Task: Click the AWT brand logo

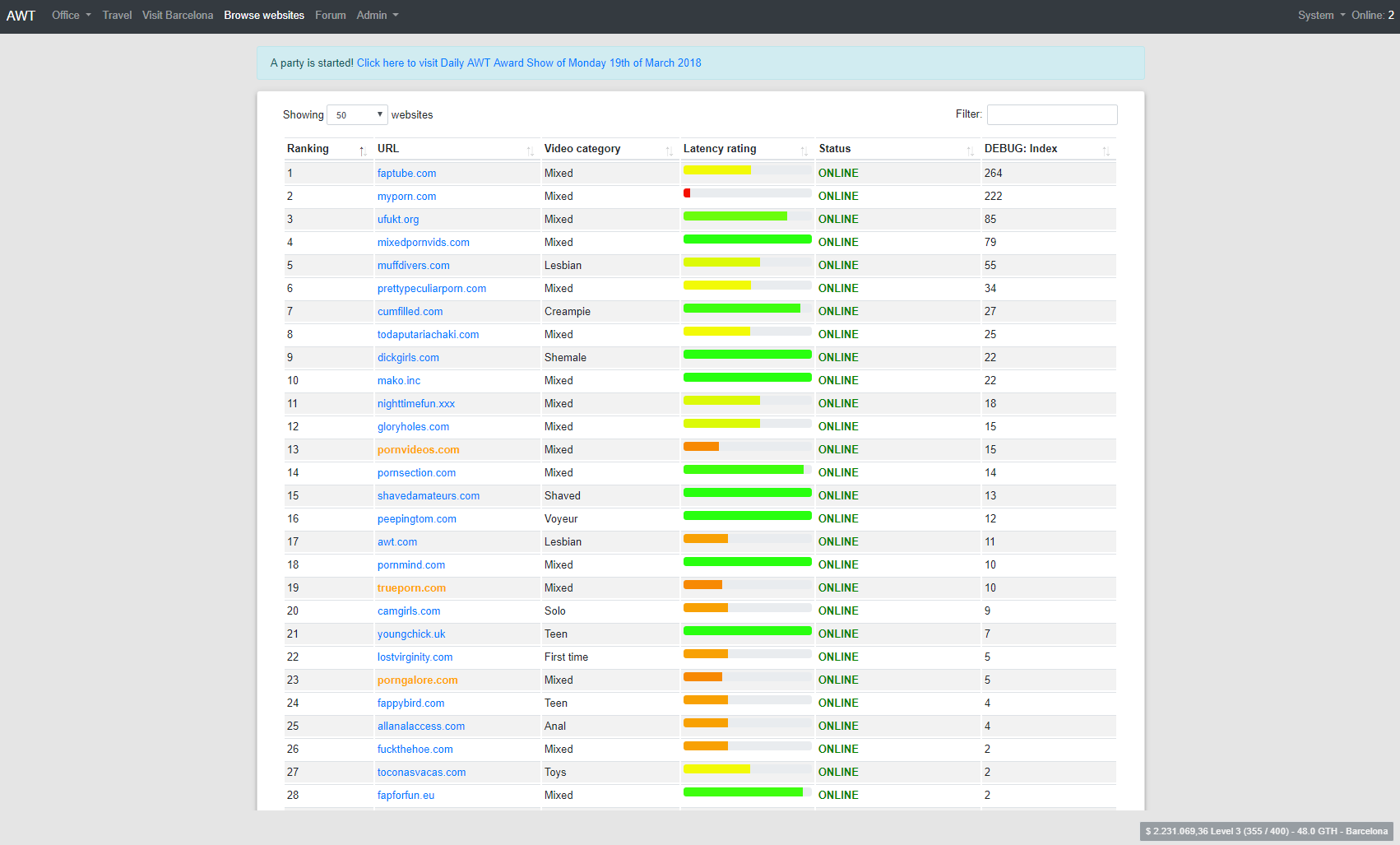Action: pos(21,16)
